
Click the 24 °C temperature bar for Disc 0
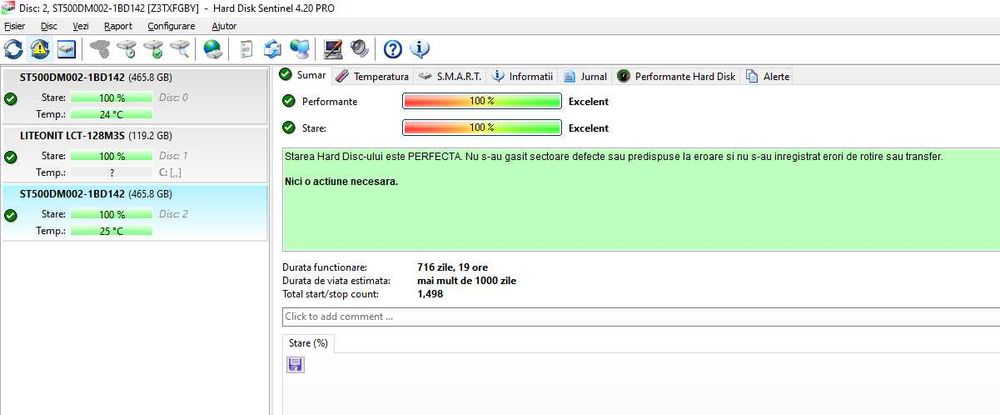112,114
